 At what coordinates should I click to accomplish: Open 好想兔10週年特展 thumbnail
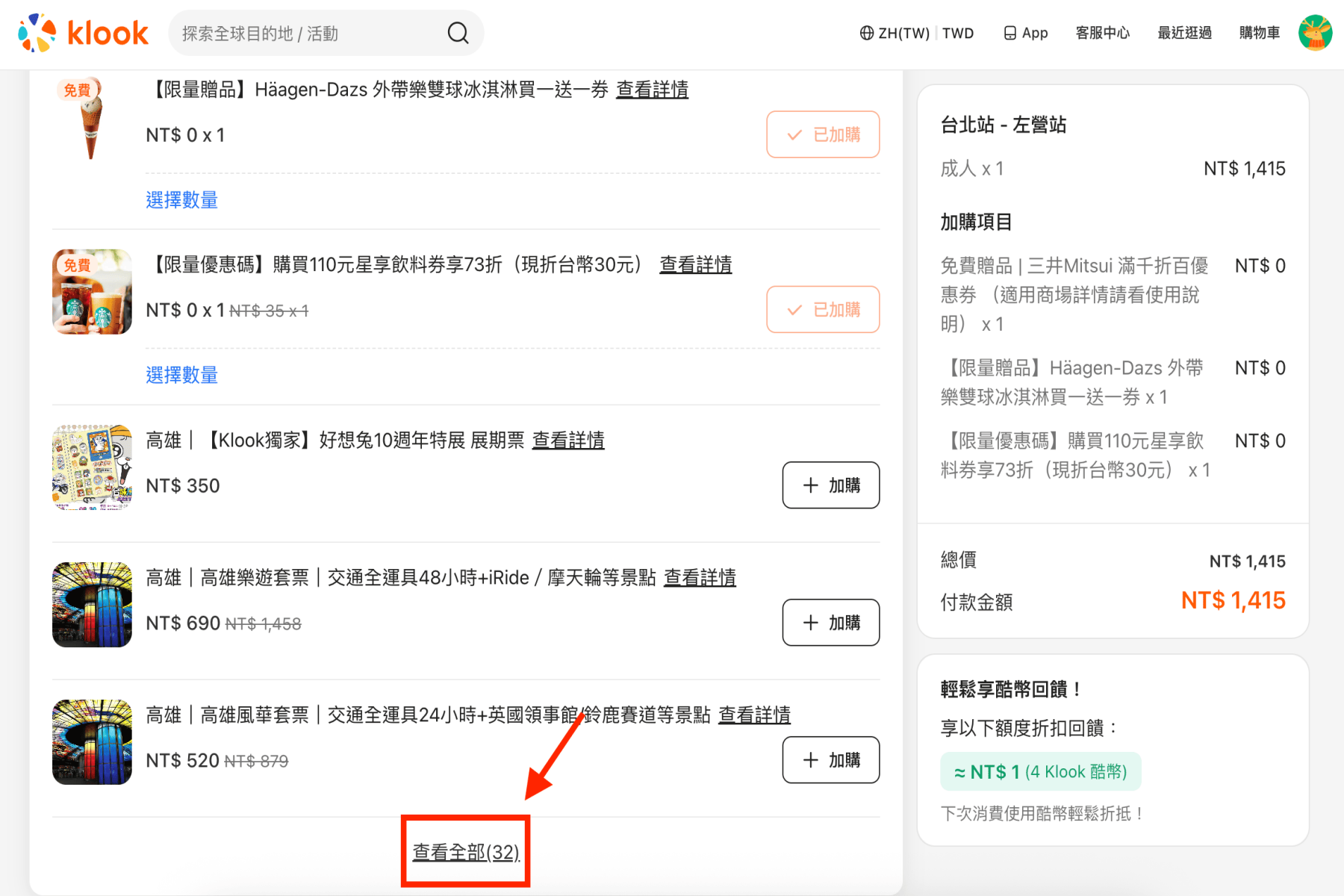[92, 467]
